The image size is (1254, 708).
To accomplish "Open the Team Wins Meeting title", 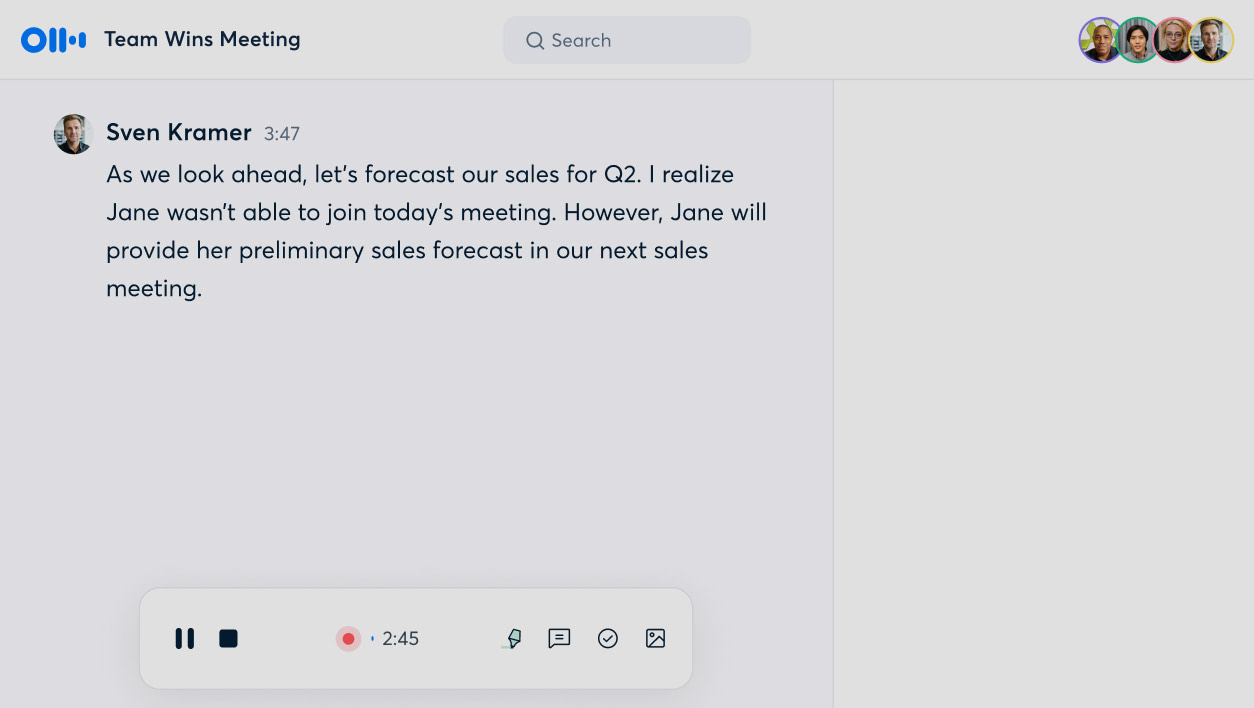I will tap(201, 39).
